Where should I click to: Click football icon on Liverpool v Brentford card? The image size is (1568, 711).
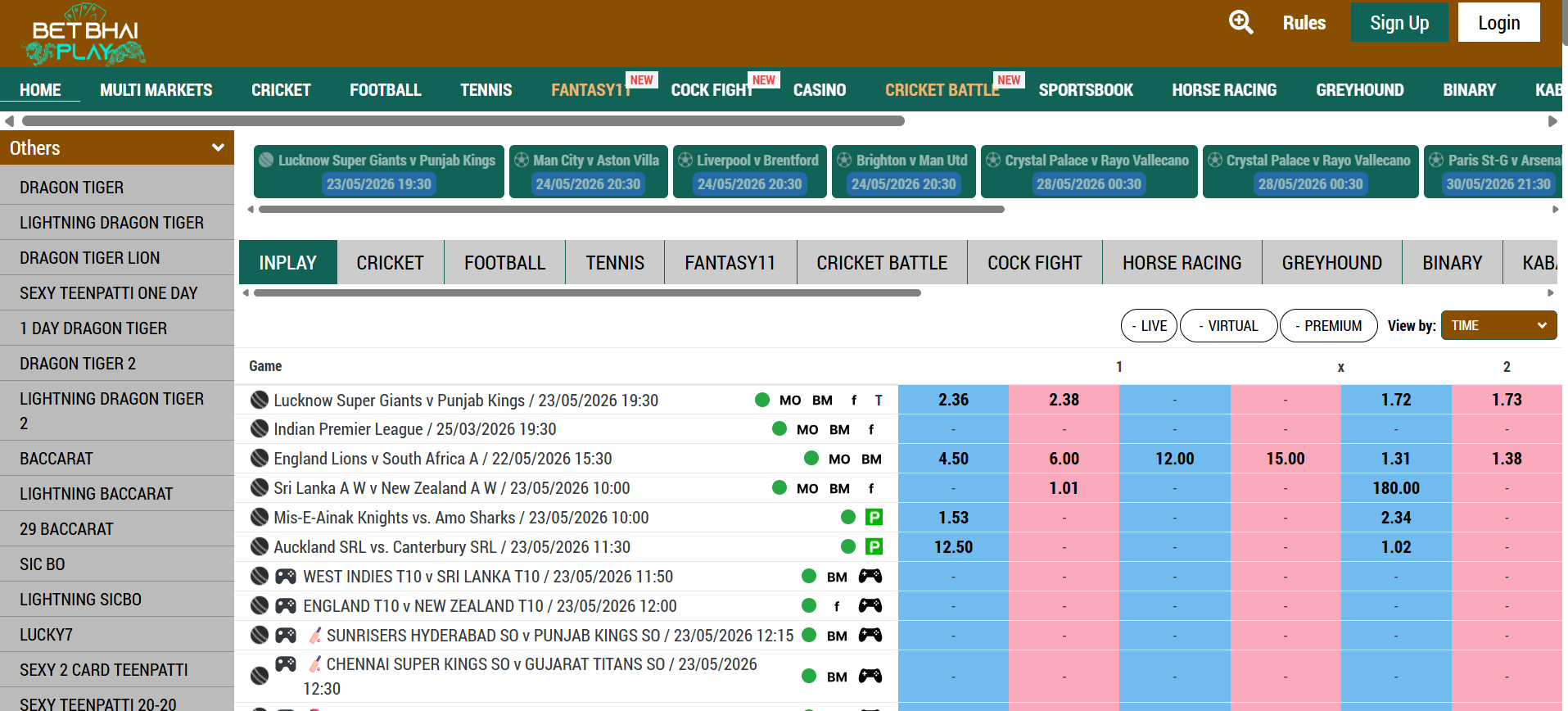point(685,160)
